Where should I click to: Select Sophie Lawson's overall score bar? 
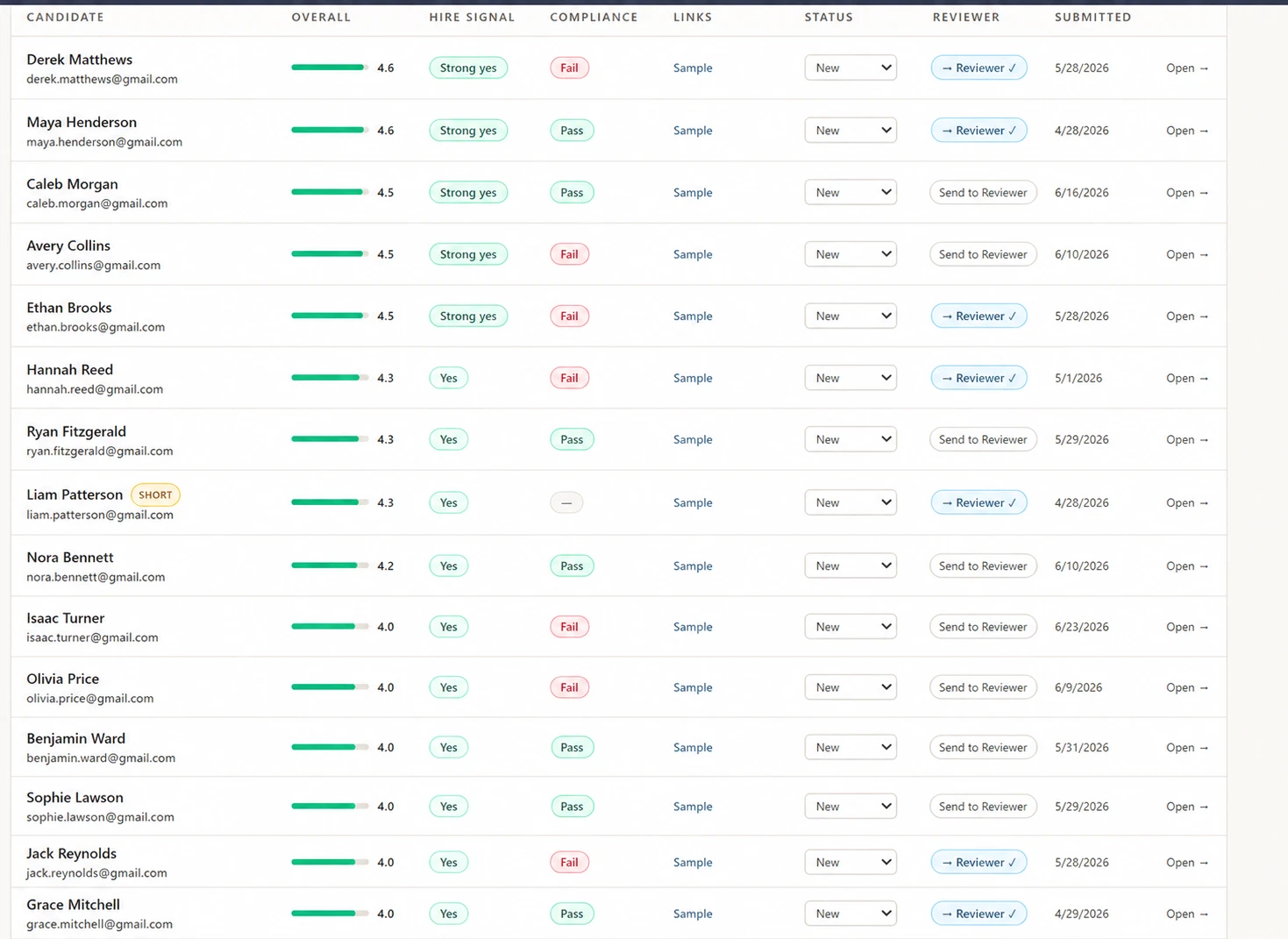pos(330,806)
